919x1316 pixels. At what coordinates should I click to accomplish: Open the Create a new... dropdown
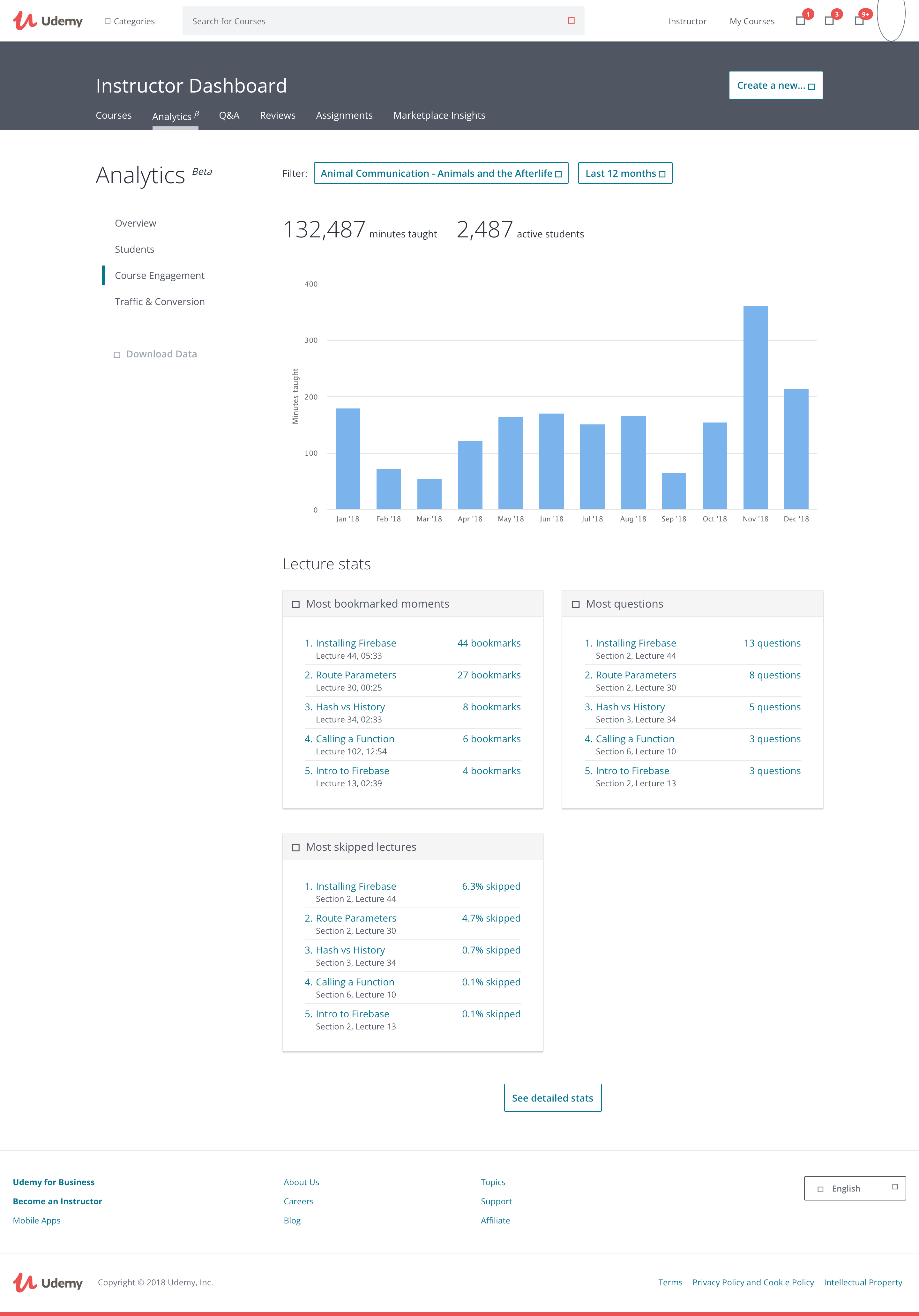776,86
